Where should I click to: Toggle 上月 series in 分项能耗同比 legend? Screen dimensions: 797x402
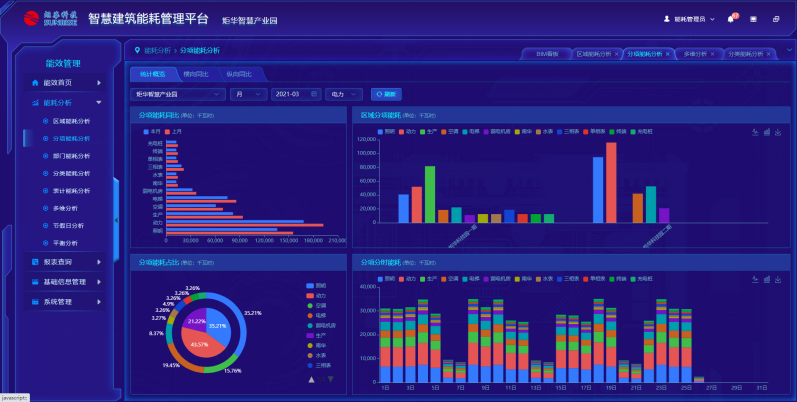point(172,131)
